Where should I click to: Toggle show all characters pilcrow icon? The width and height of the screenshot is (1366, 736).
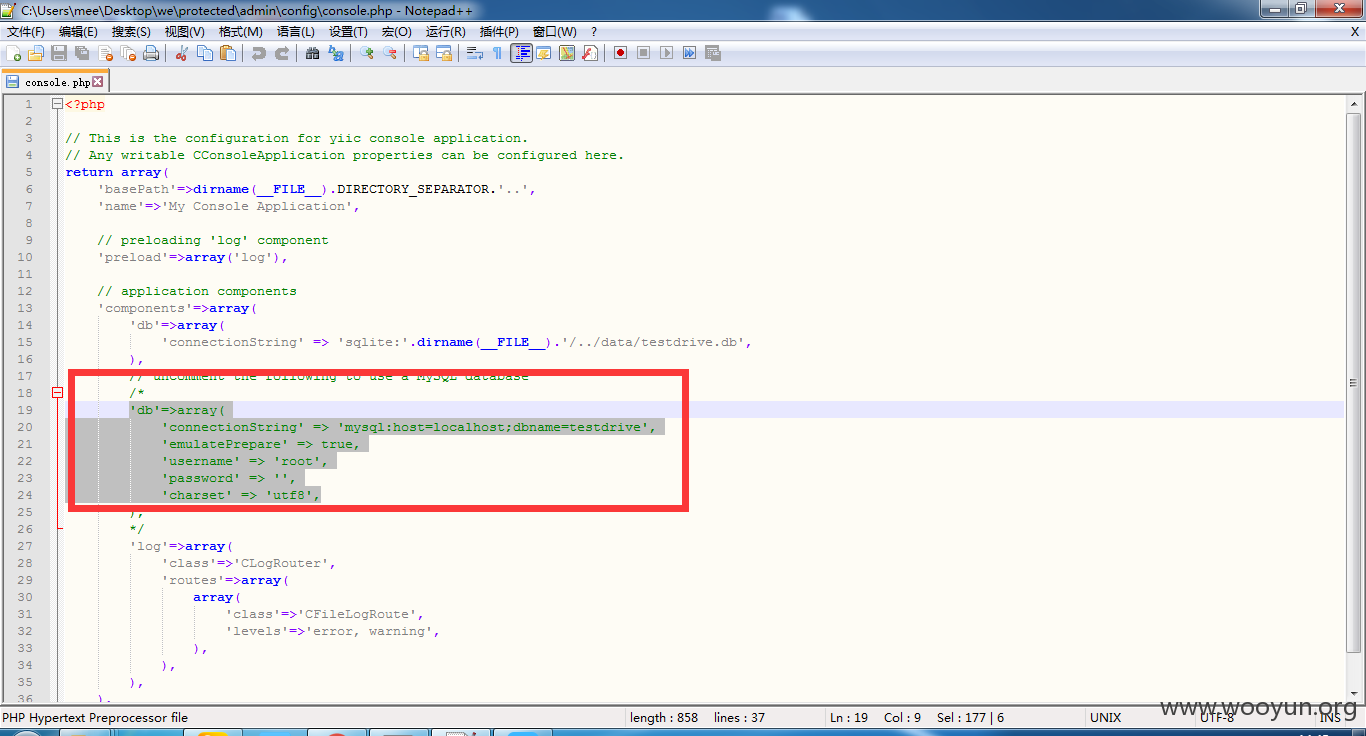[x=498, y=53]
